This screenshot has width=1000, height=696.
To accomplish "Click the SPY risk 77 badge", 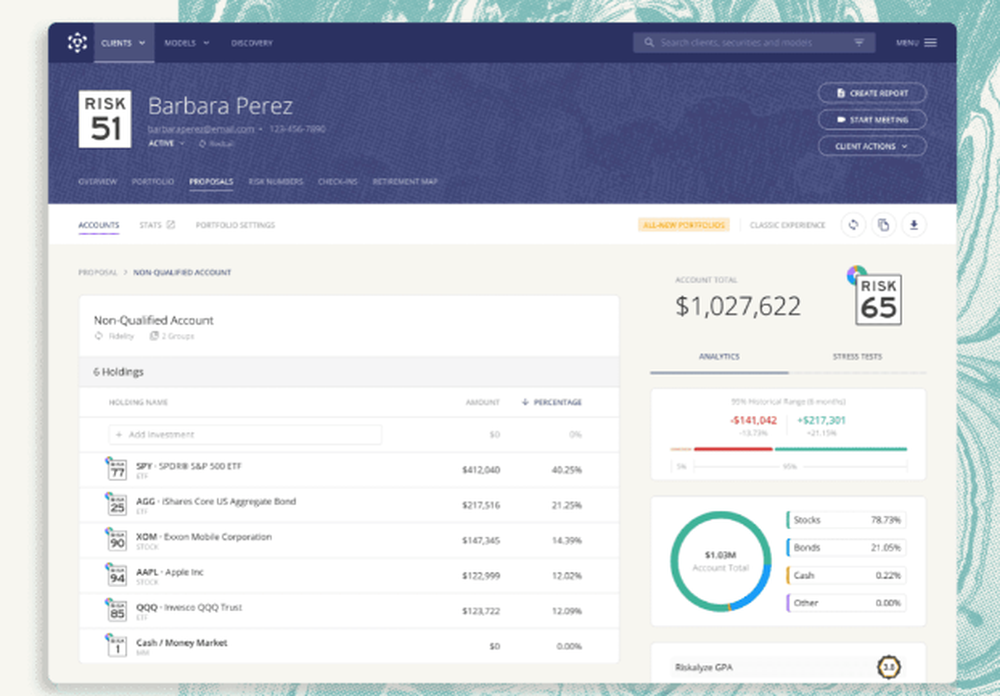I will (x=116, y=469).
